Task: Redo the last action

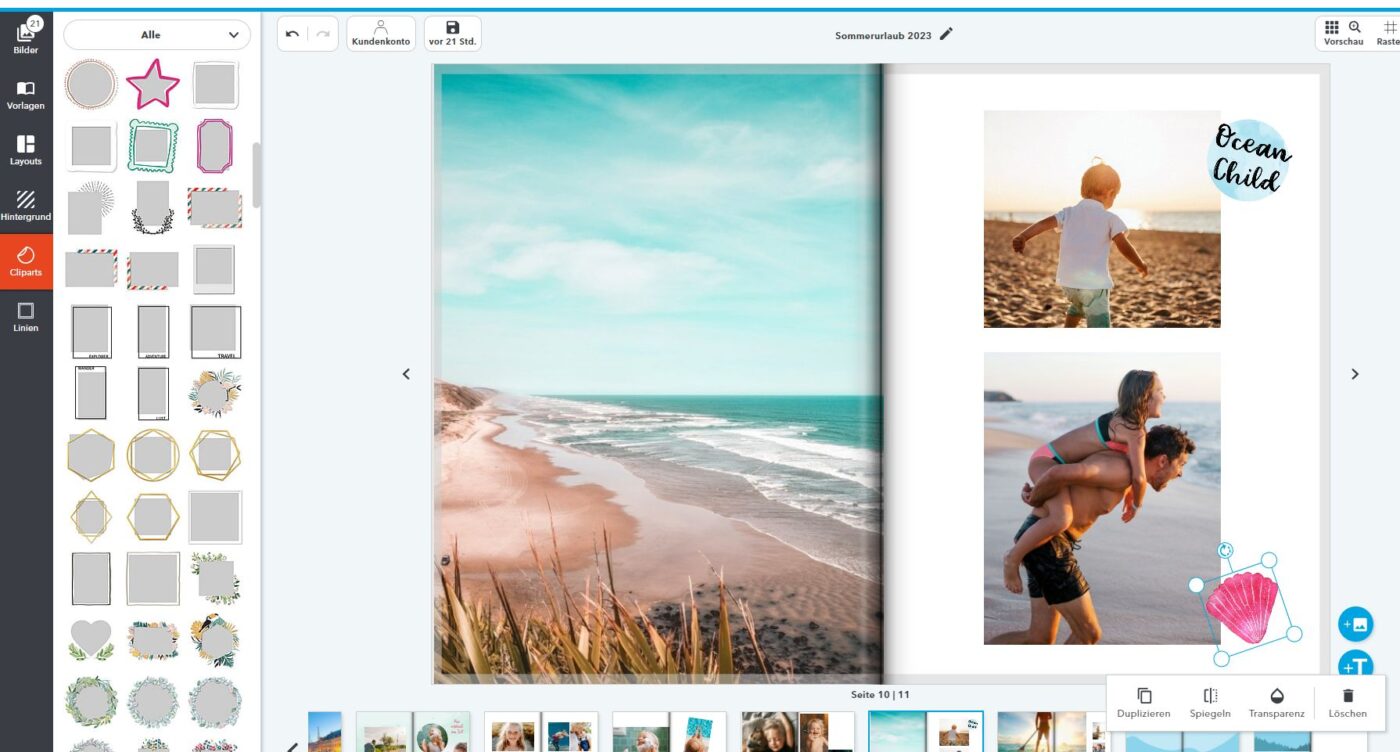Action: point(323,34)
